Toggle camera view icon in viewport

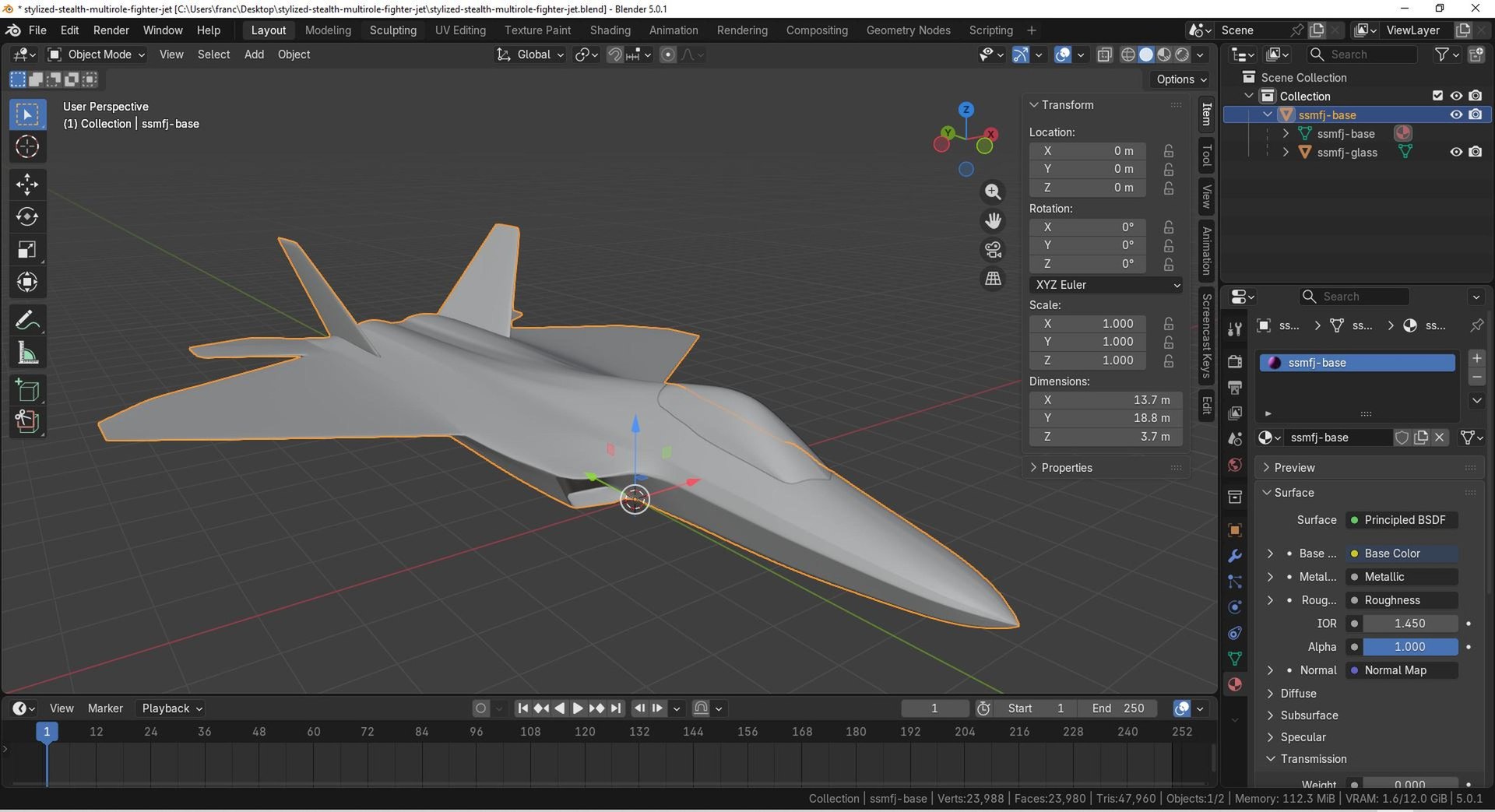pyautogui.click(x=993, y=250)
